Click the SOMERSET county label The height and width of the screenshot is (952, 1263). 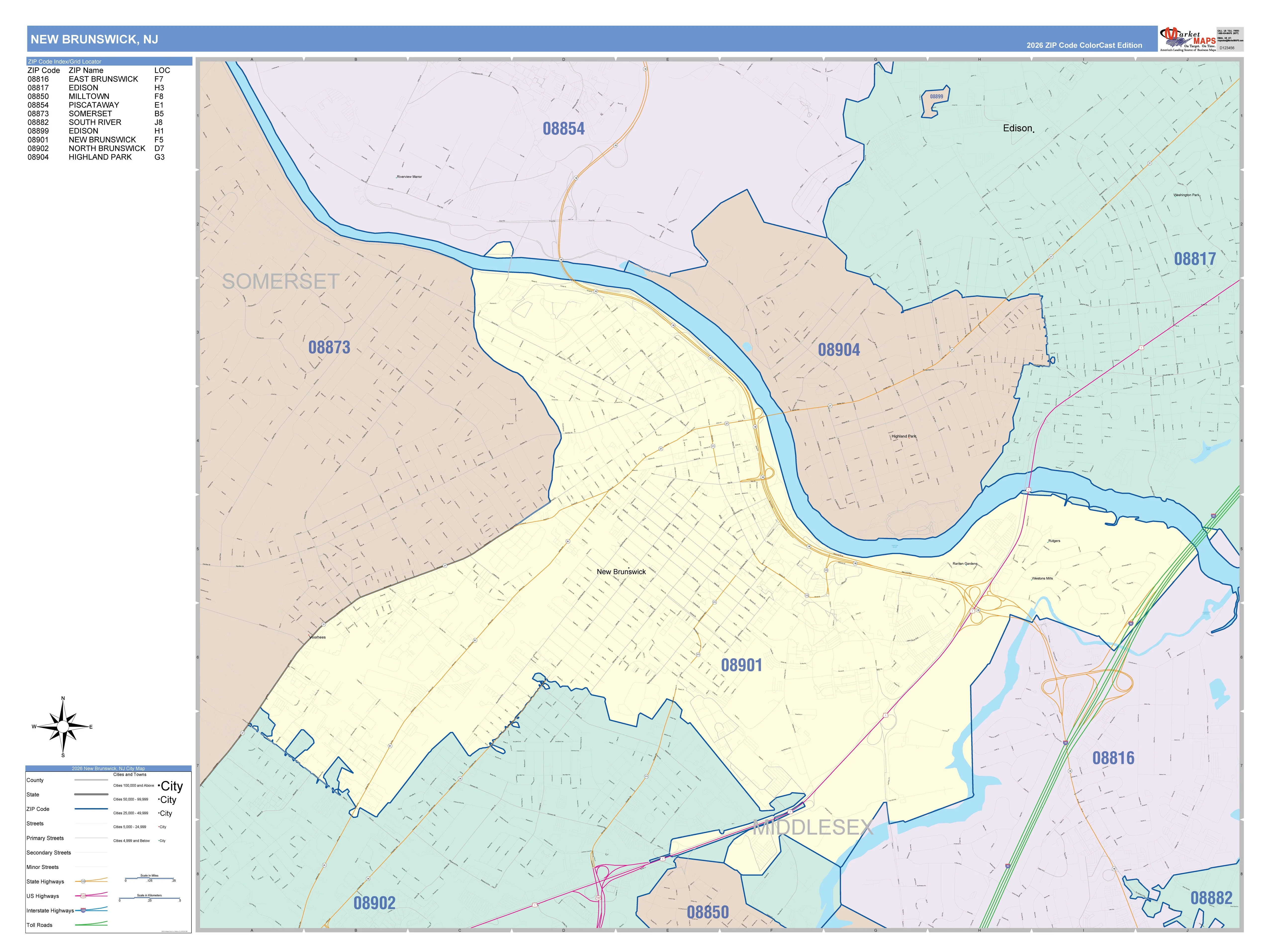pyautogui.click(x=280, y=281)
